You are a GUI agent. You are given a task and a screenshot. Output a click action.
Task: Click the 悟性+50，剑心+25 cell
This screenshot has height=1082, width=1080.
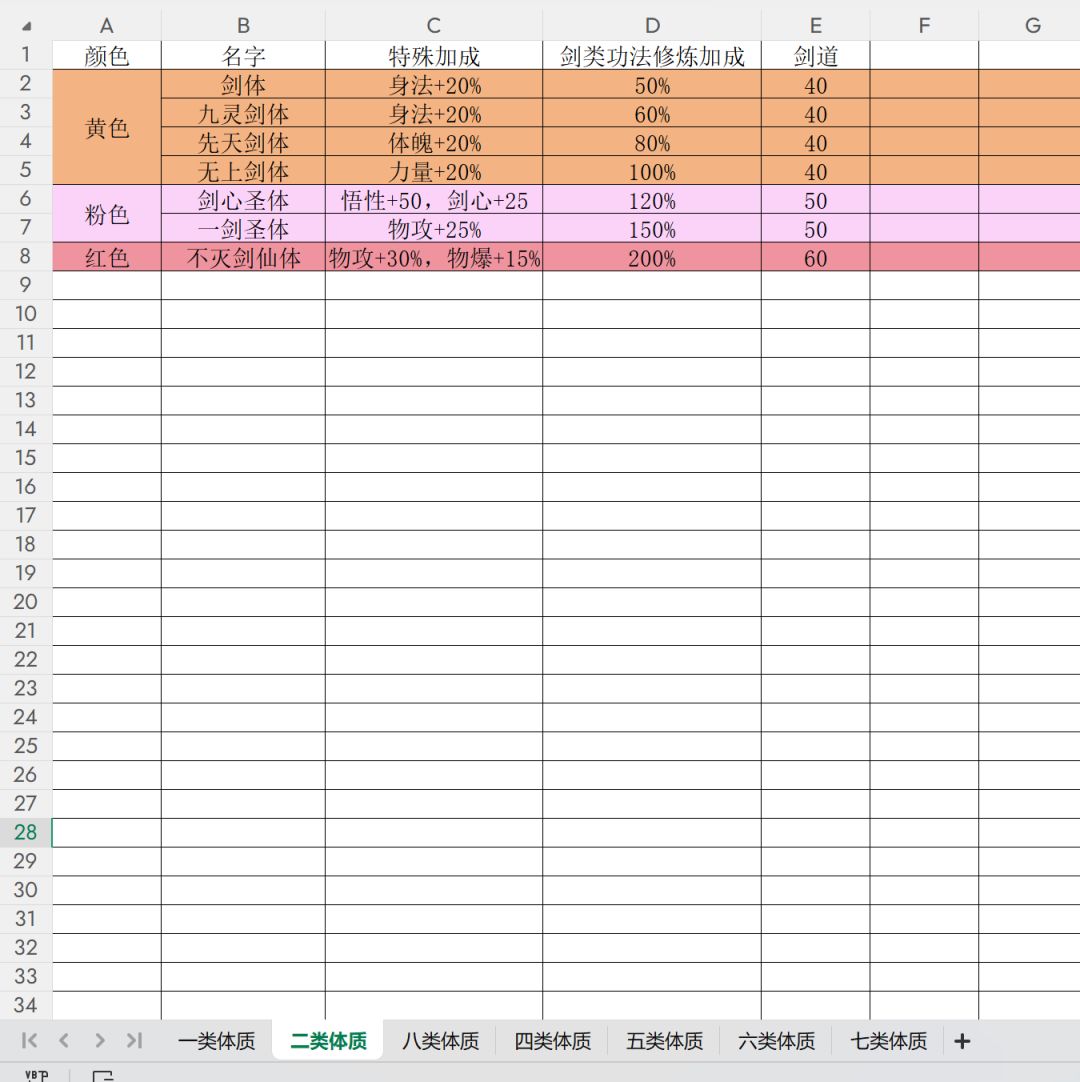coord(433,199)
